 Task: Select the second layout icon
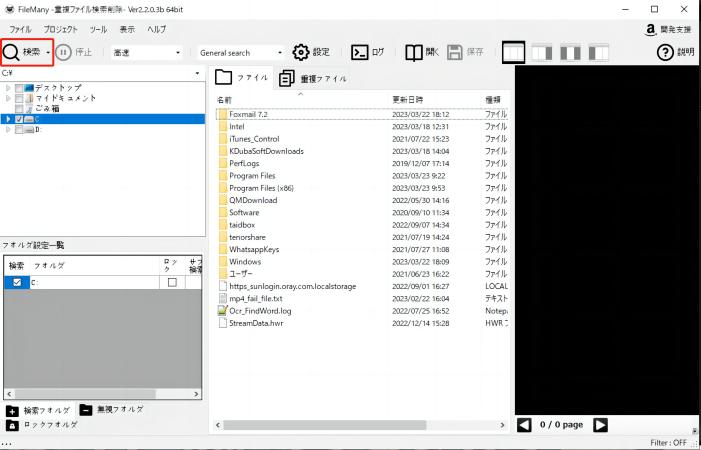pos(542,52)
